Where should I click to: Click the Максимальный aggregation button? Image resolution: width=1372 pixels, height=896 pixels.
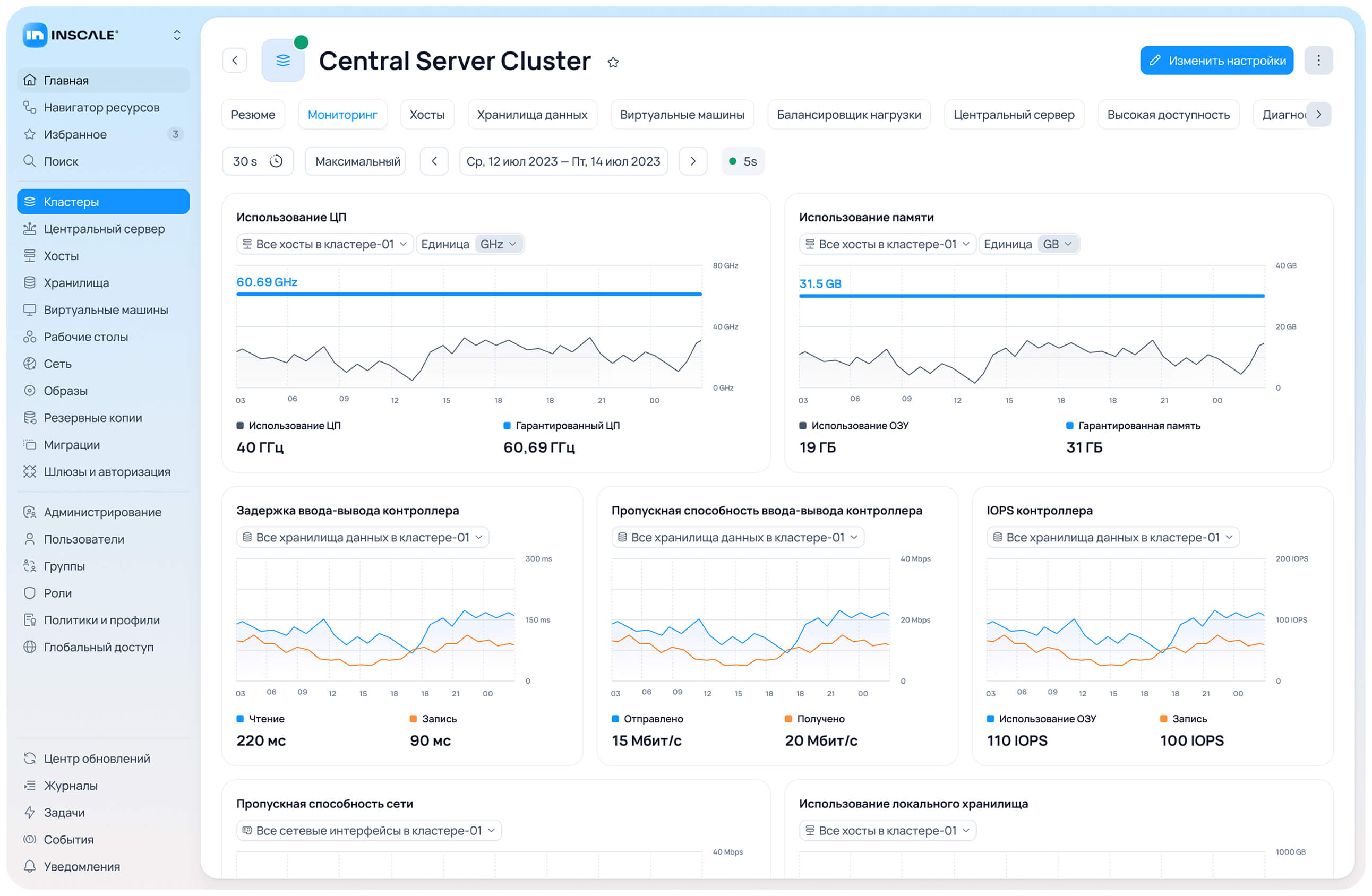coord(356,161)
